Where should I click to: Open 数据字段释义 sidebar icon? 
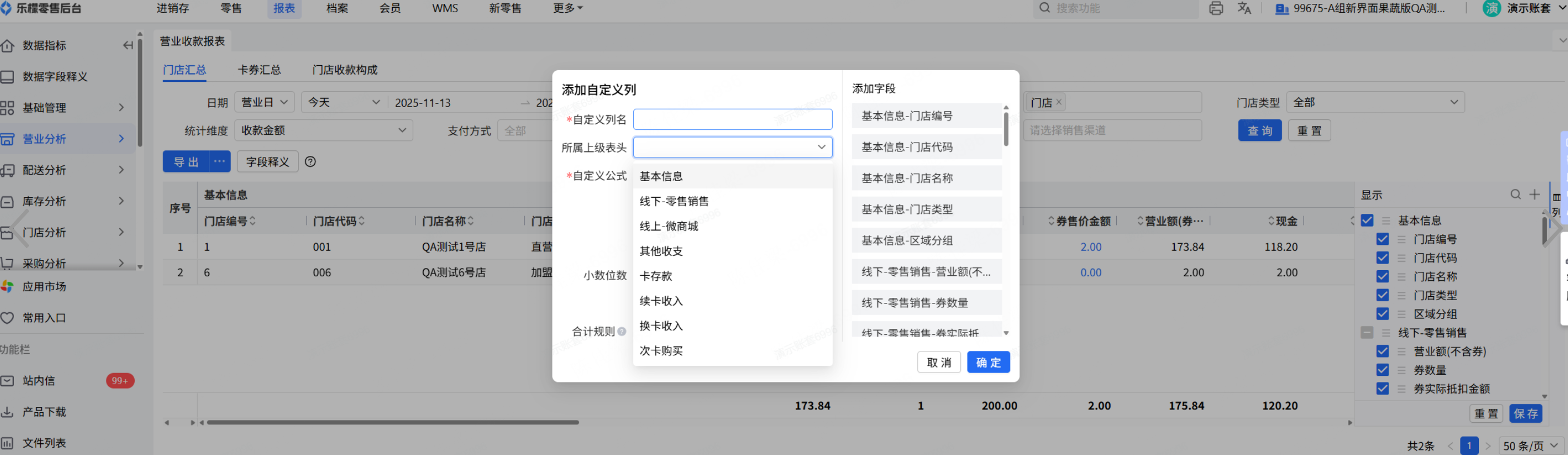click(7, 77)
